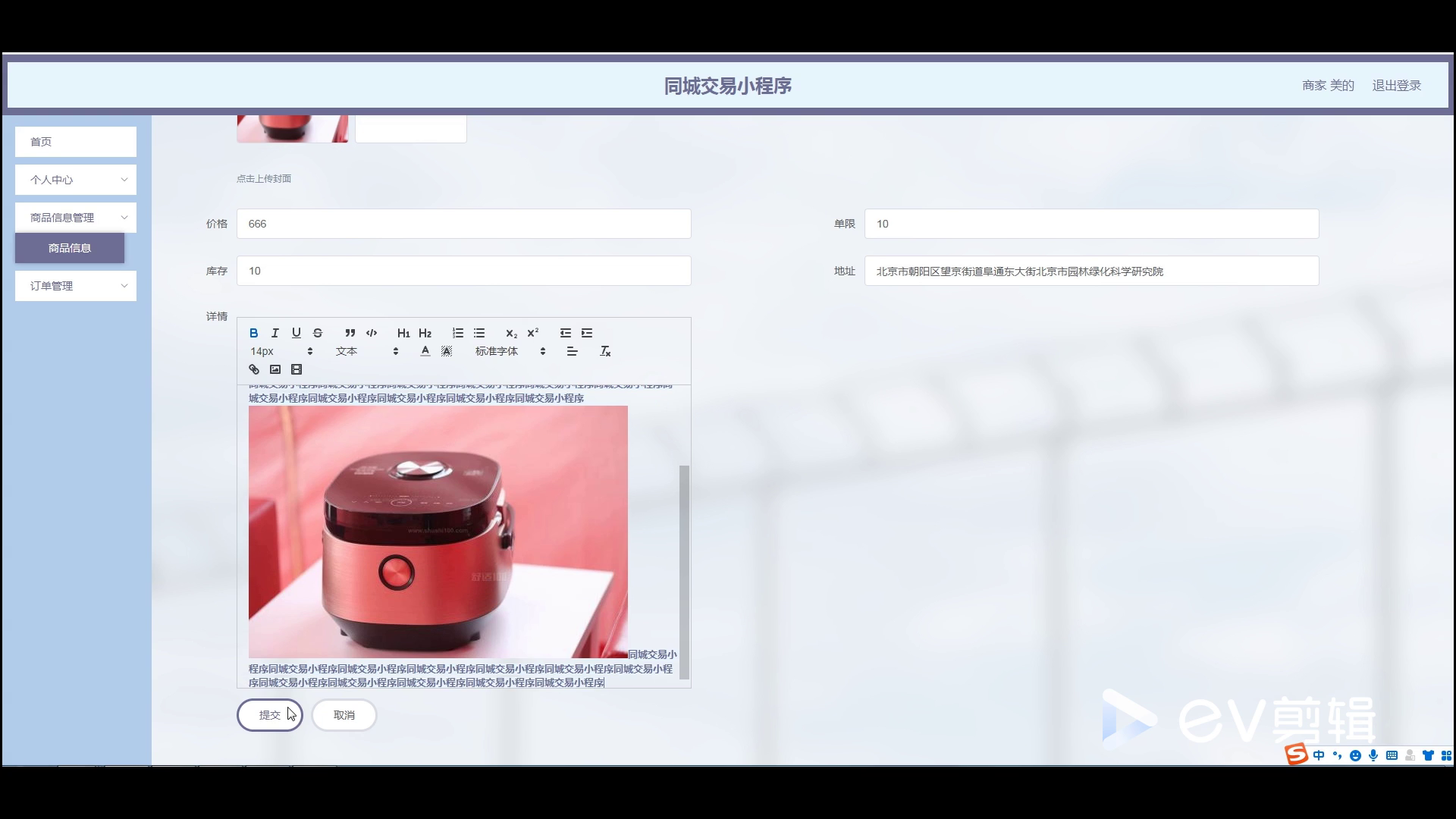
Task: Click the 商家 美的 user label
Action: coord(1328,86)
